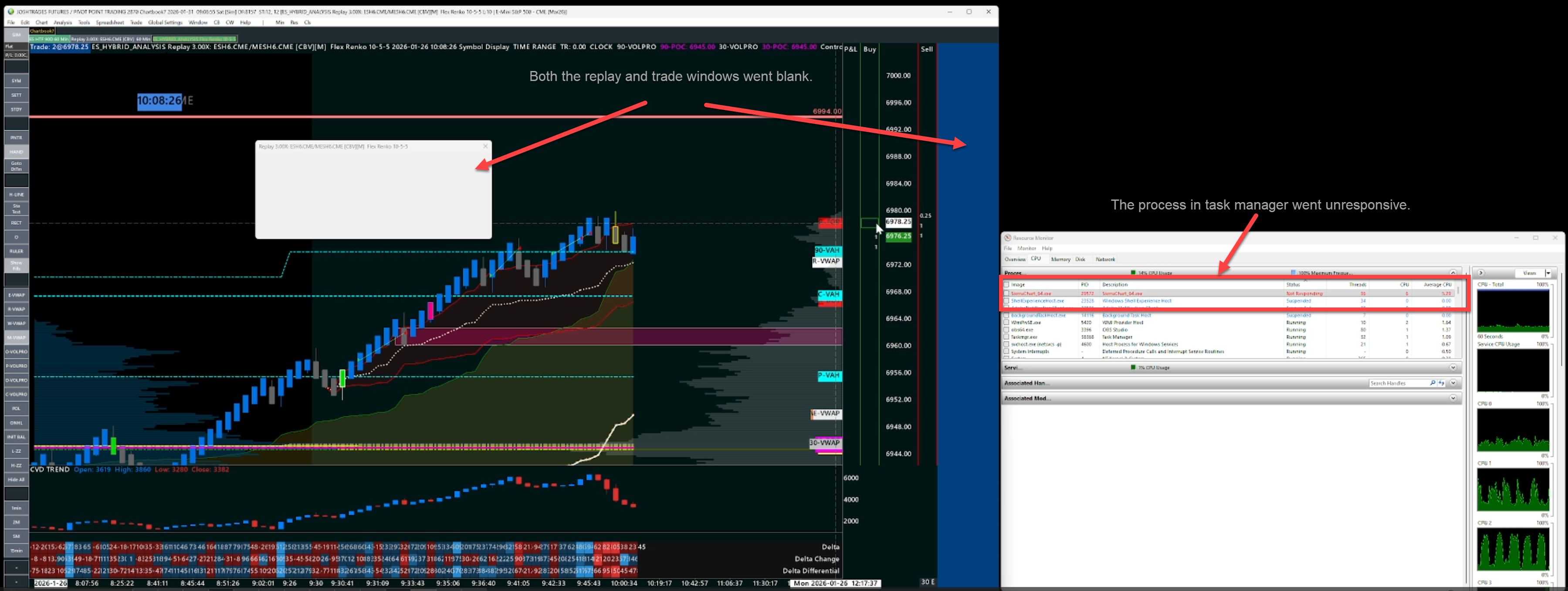
Task: Toggle the INIT BAL button
Action: (x=17, y=437)
